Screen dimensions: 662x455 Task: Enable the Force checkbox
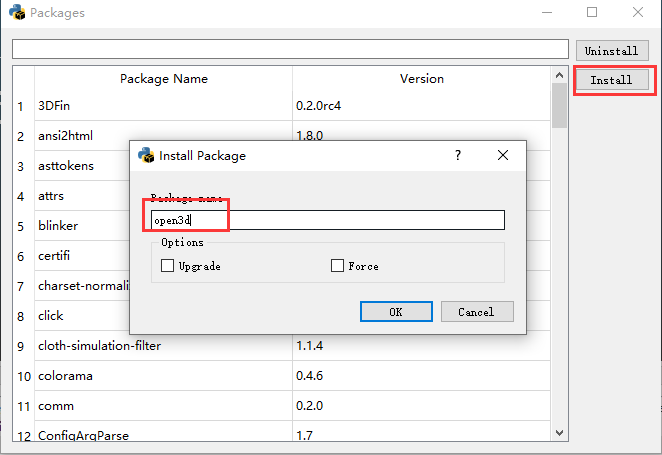point(337,266)
